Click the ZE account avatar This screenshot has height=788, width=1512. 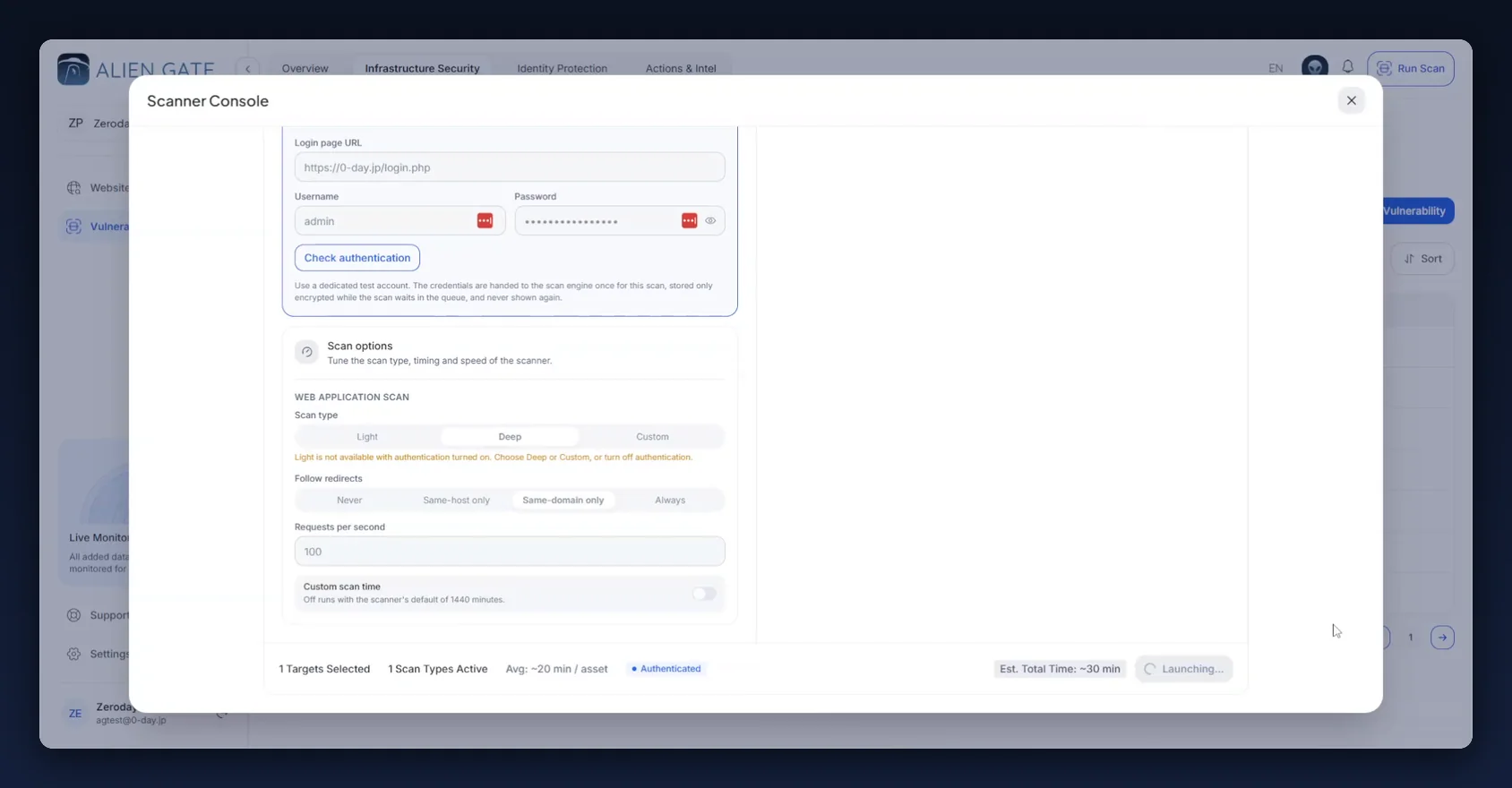pyautogui.click(x=75, y=714)
